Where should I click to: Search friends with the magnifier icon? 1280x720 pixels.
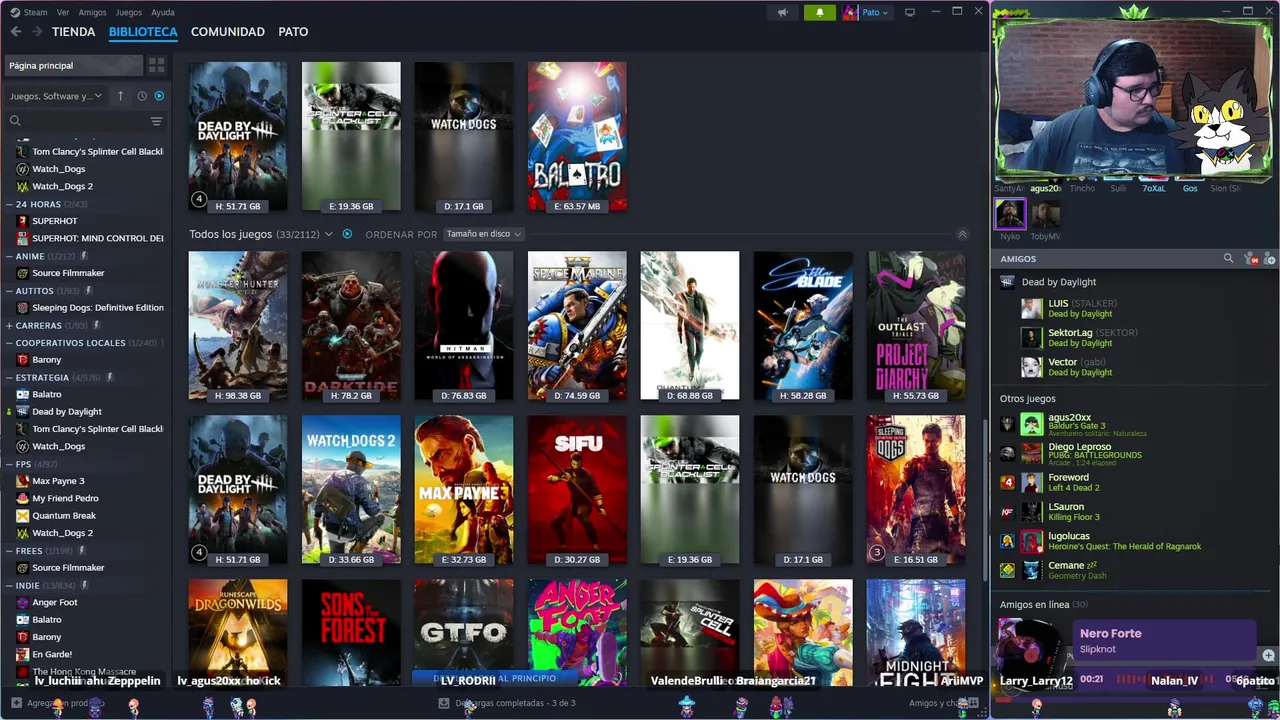tap(1228, 259)
